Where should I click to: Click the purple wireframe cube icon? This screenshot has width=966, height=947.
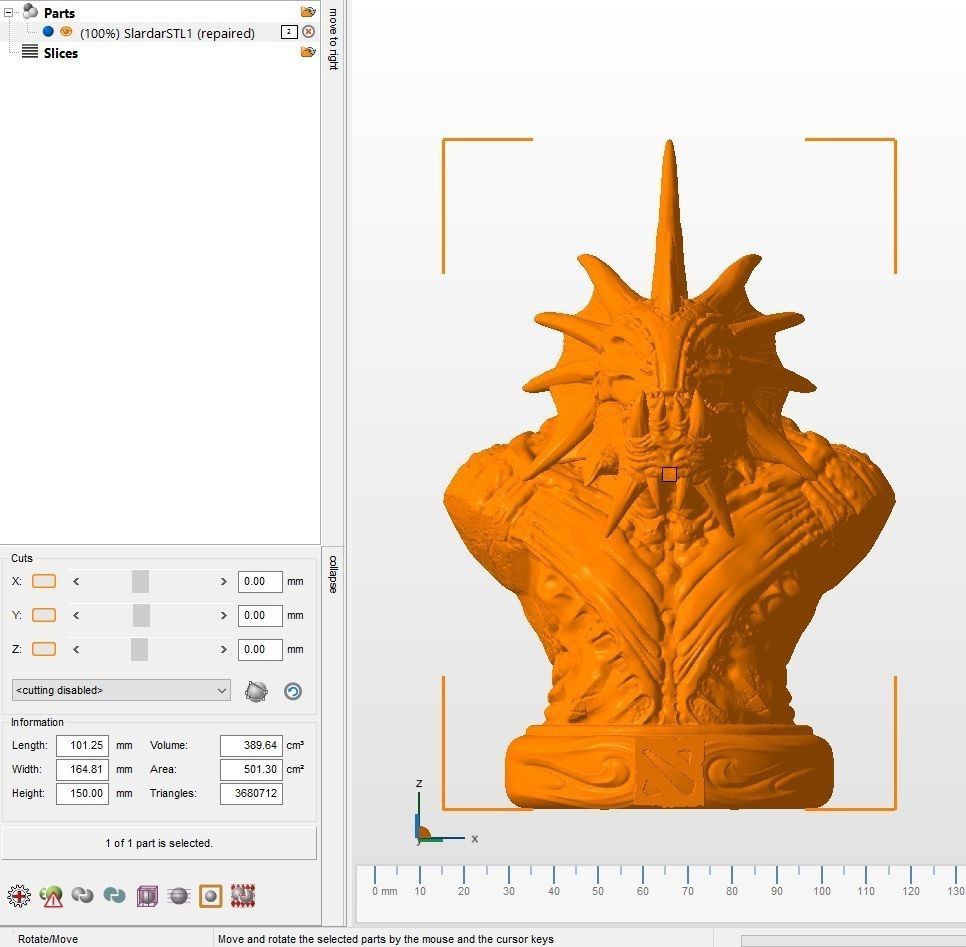point(147,896)
